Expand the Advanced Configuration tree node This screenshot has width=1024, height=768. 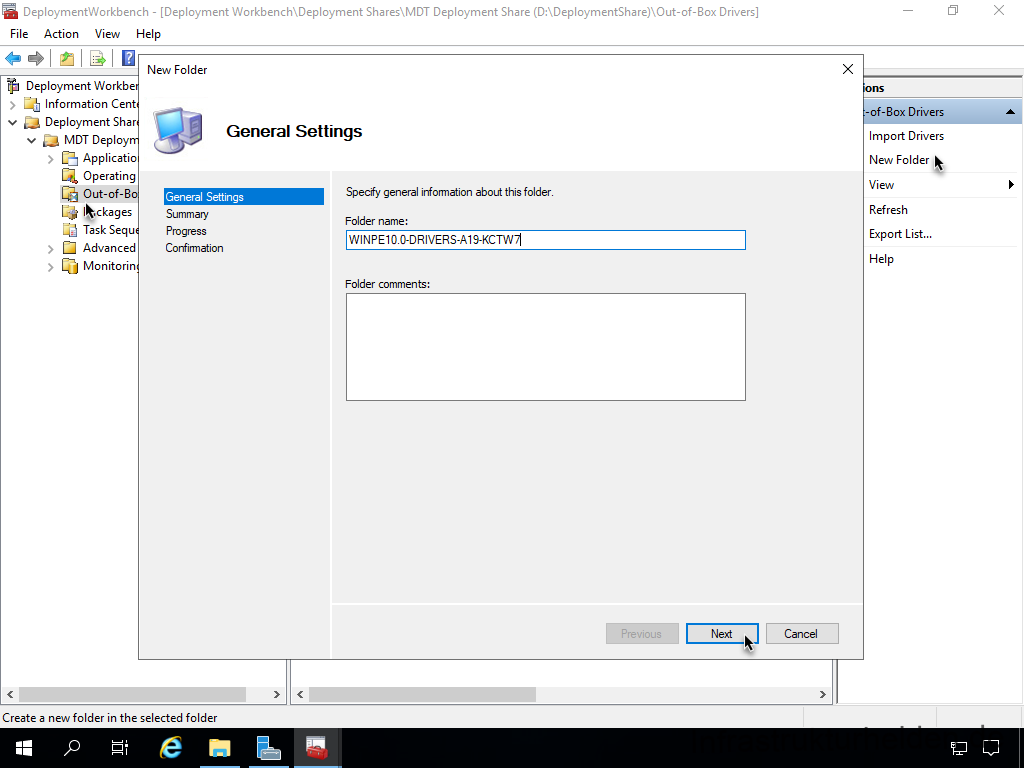click(x=50, y=248)
